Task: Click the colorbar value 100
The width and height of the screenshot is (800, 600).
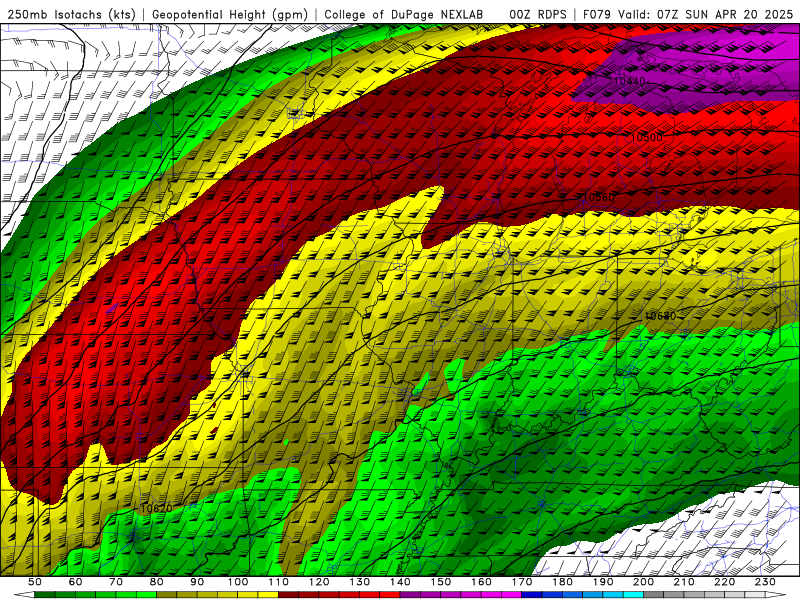Action: click(x=238, y=582)
